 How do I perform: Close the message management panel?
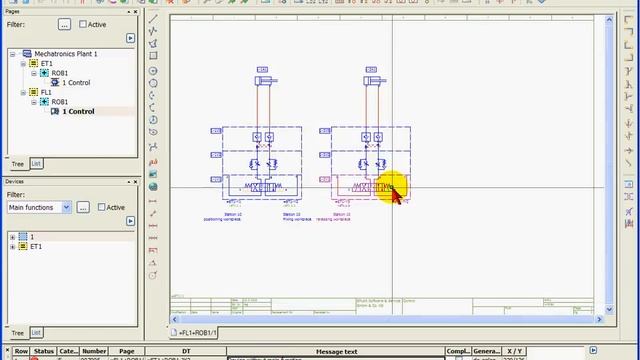[x=7, y=350]
